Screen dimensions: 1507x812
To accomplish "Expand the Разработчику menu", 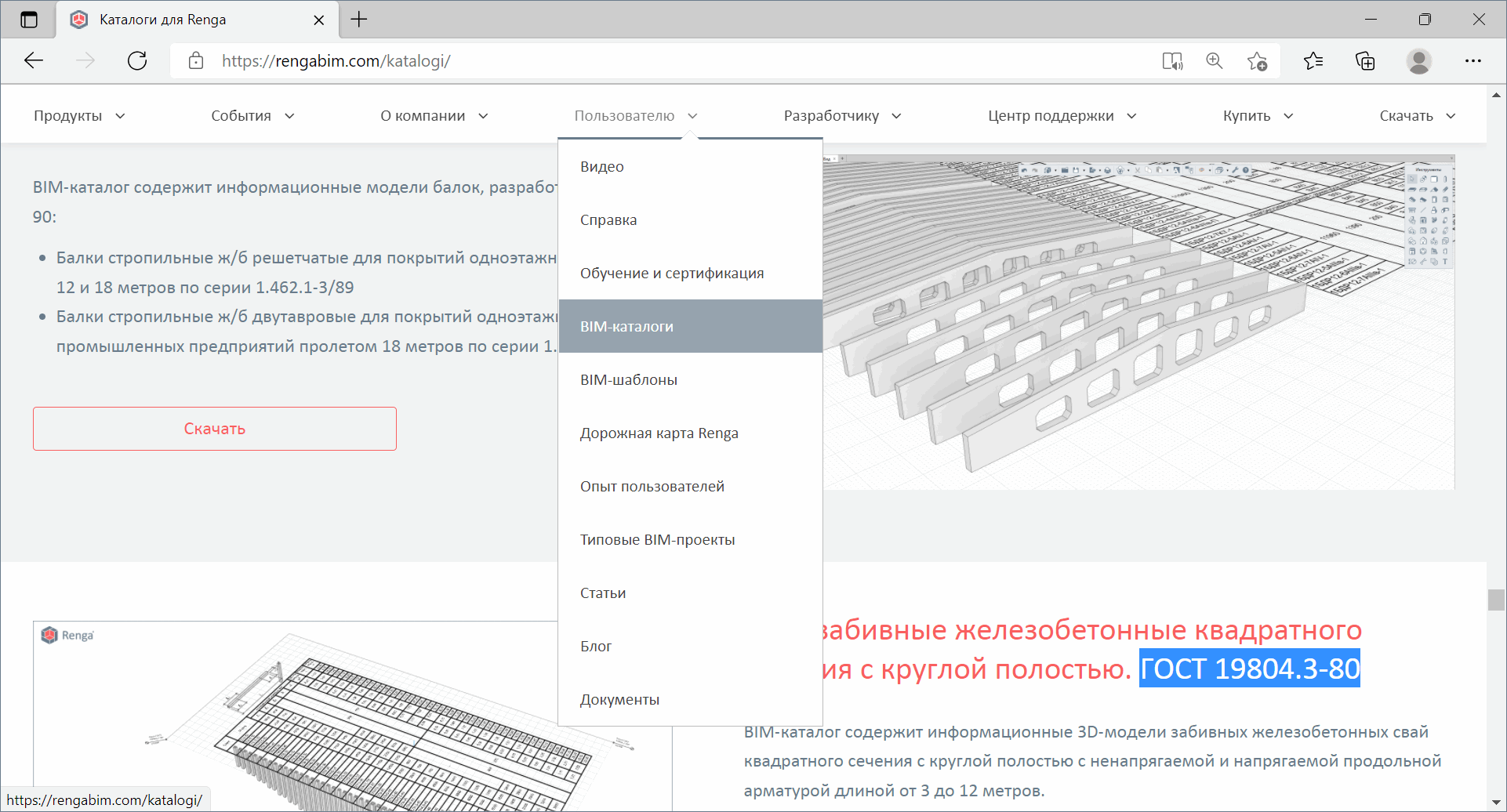I will (x=843, y=116).
